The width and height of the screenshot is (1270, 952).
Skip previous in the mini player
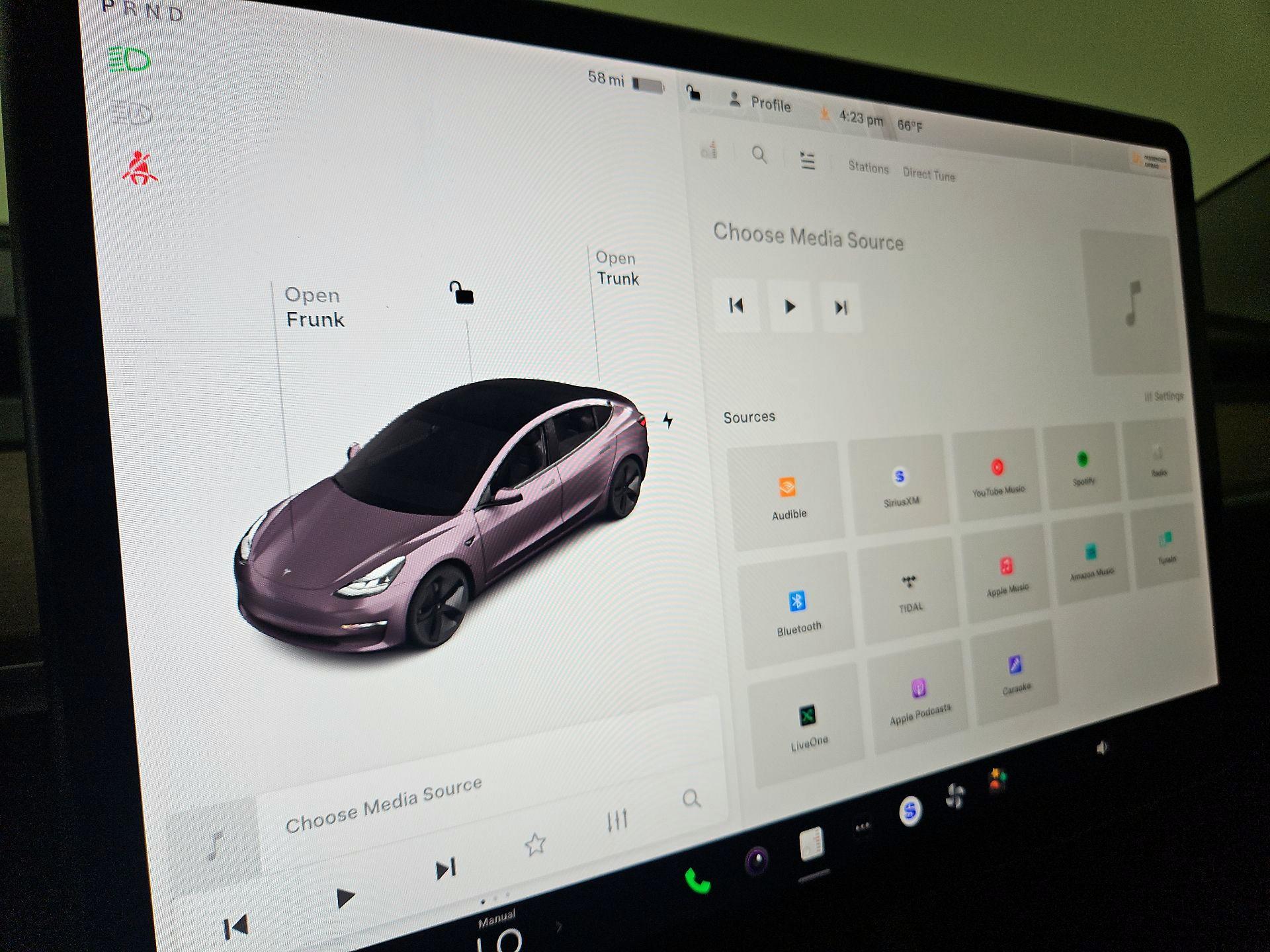(235, 926)
